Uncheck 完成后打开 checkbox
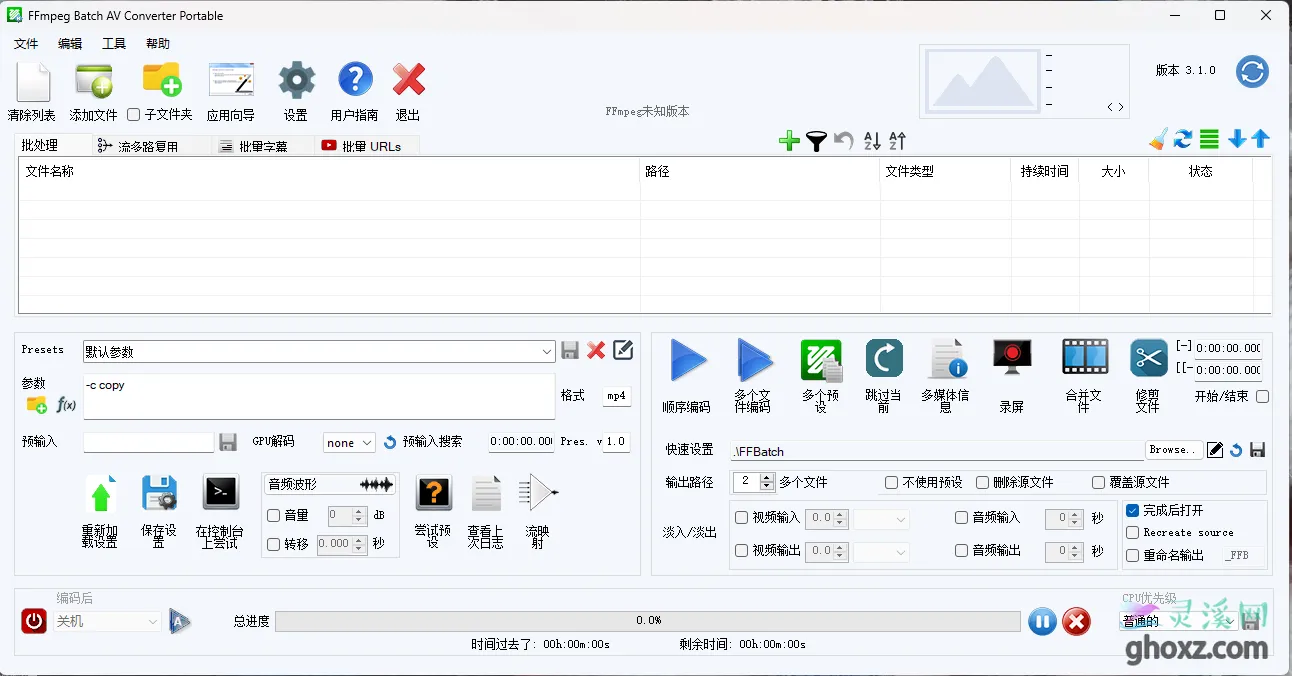This screenshot has width=1292, height=676. coord(1133,511)
